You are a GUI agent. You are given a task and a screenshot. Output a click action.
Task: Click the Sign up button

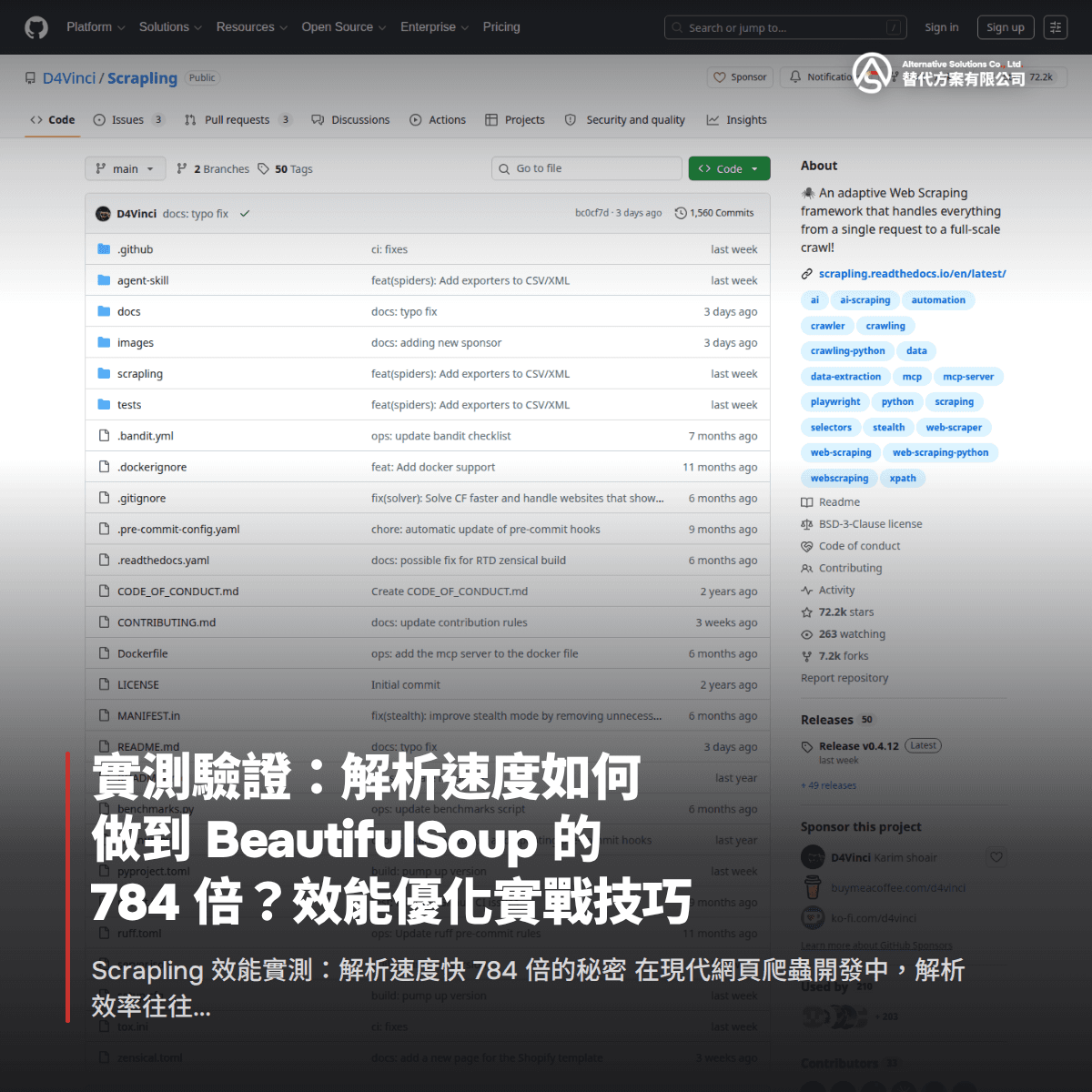[x=1006, y=27]
